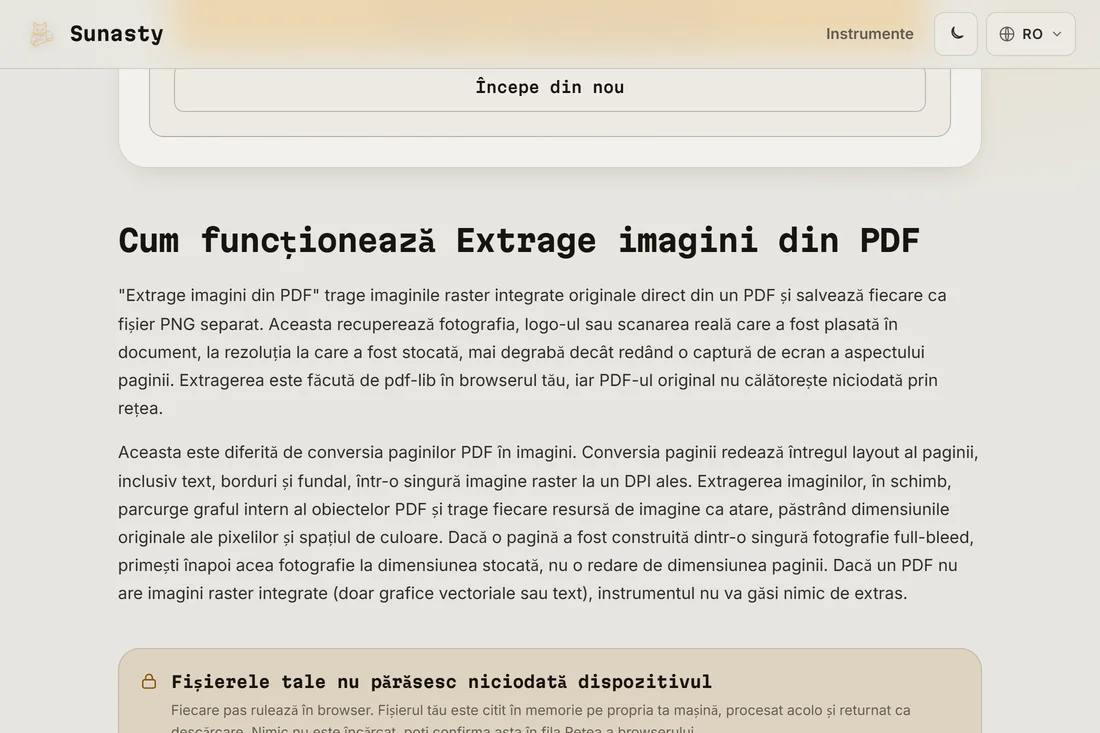Toggle dark mode with the moon icon
1100x733 pixels.
point(955,34)
